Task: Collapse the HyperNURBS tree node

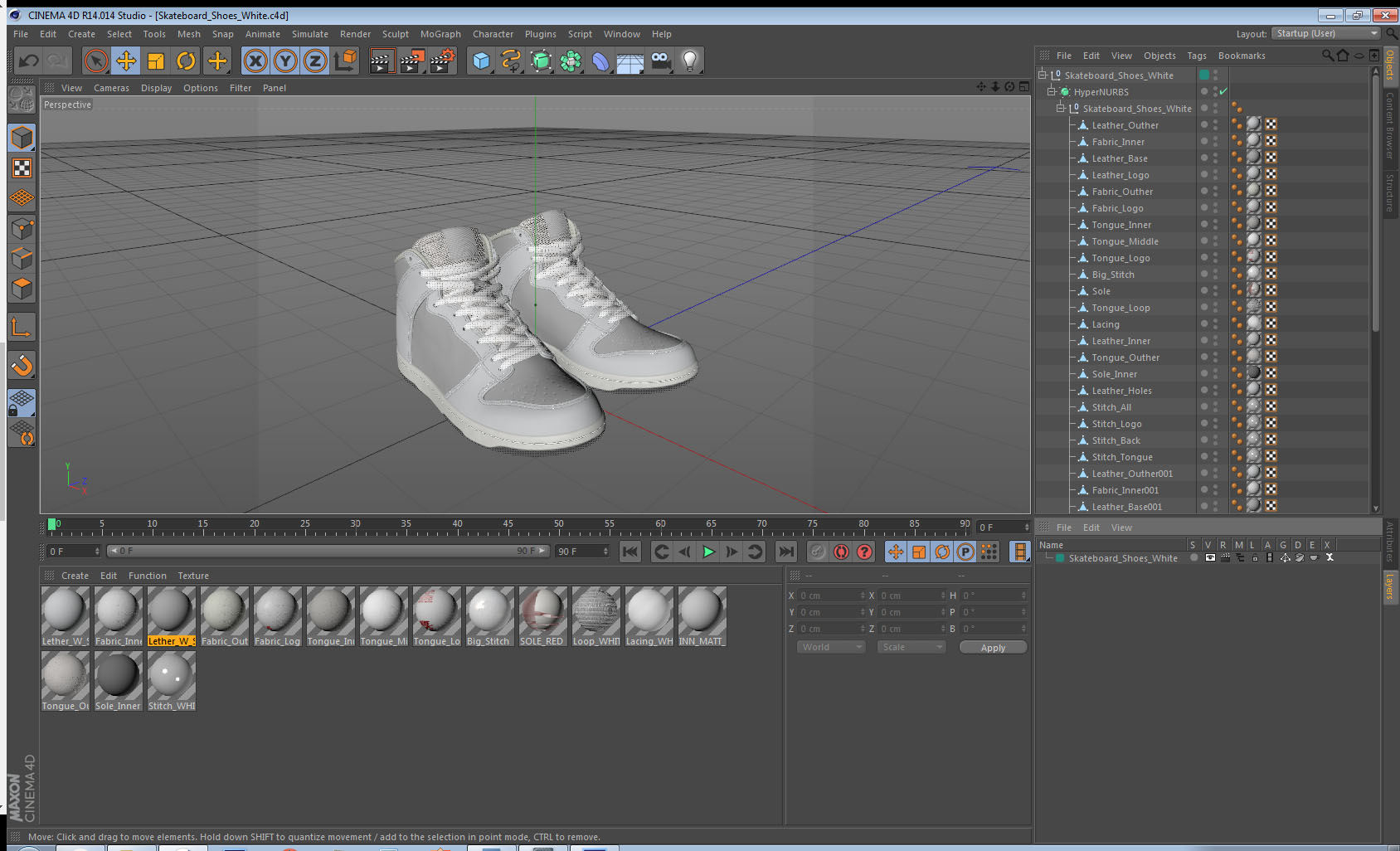Action: pos(1052,91)
